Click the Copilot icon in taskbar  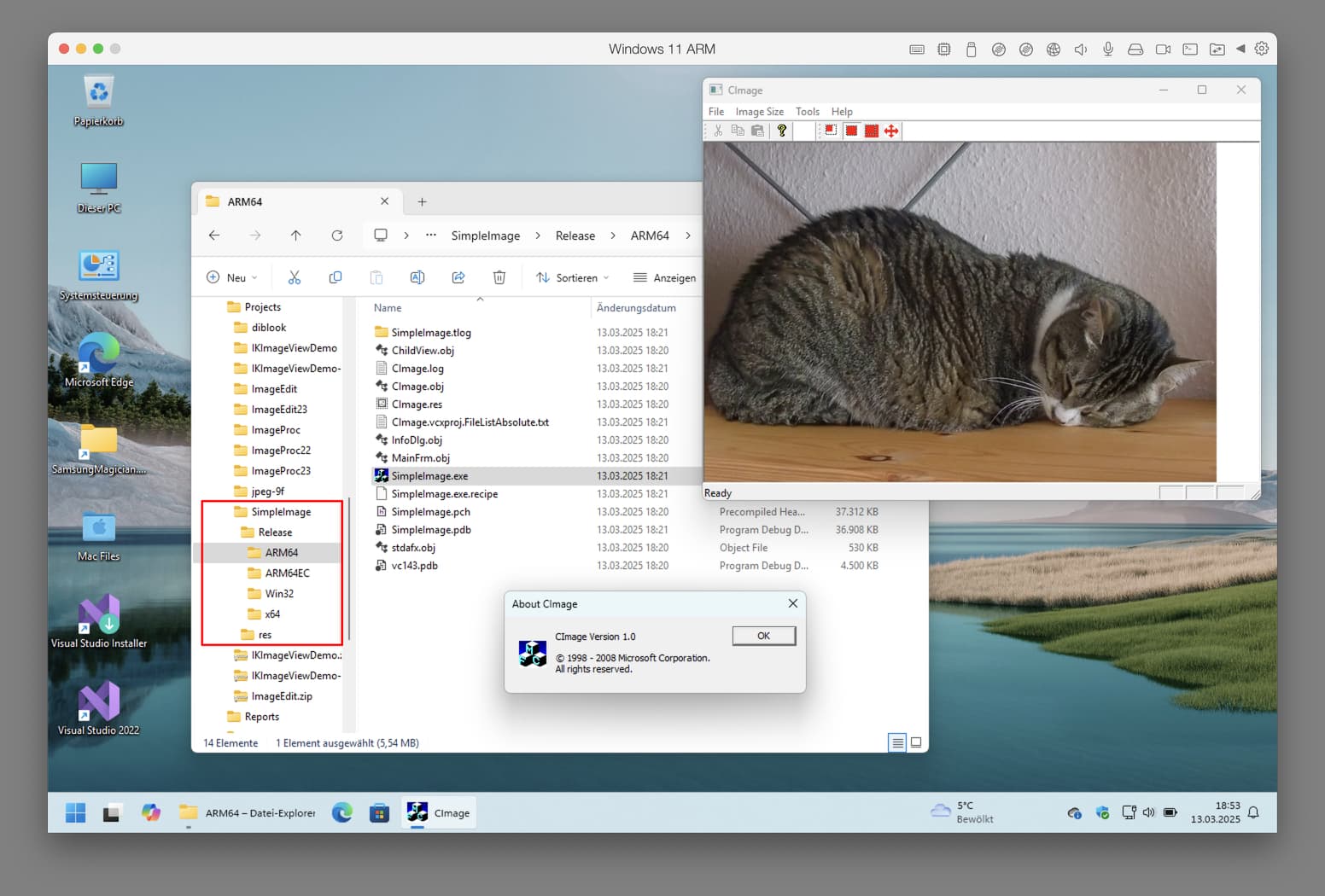(151, 813)
